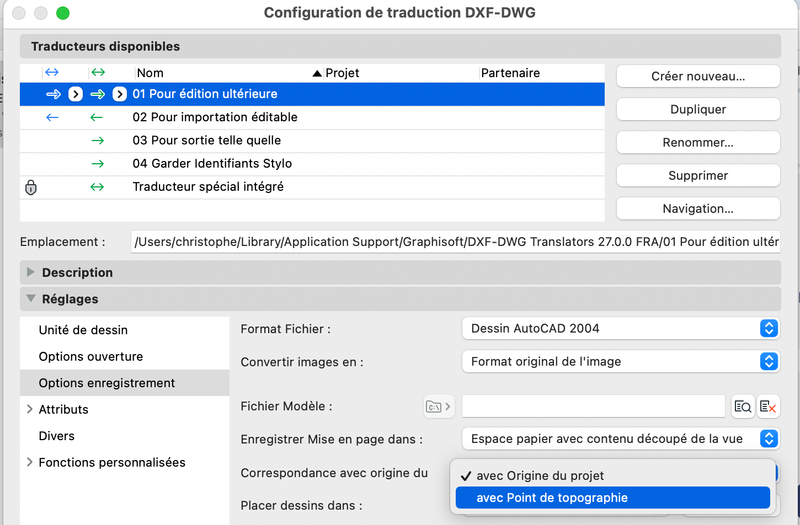Select Unité de dessin settings page
The height and width of the screenshot is (525, 800).
point(124,330)
